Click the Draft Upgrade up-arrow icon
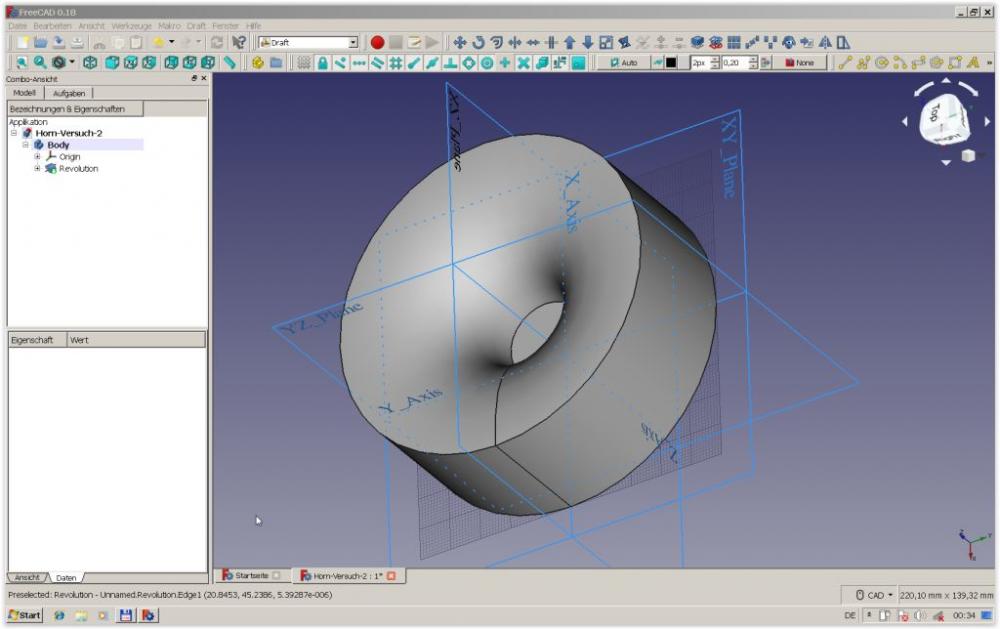 (570, 43)
